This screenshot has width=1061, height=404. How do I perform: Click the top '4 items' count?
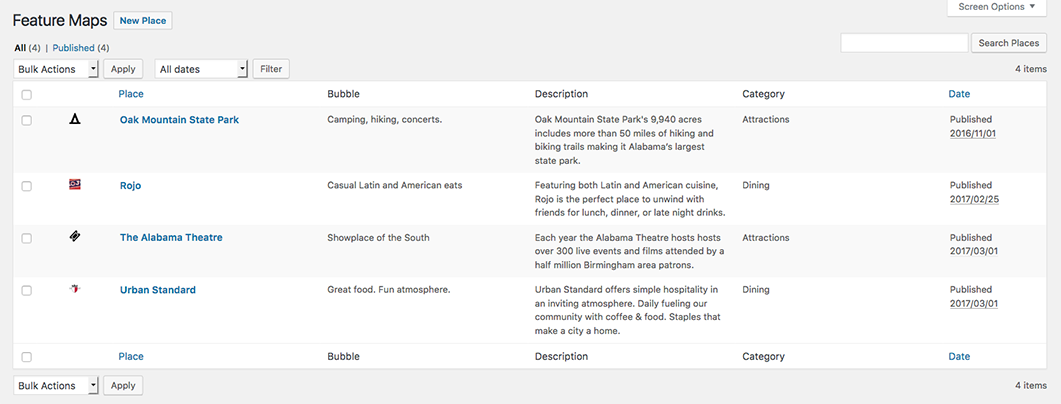pos(1031,69)
